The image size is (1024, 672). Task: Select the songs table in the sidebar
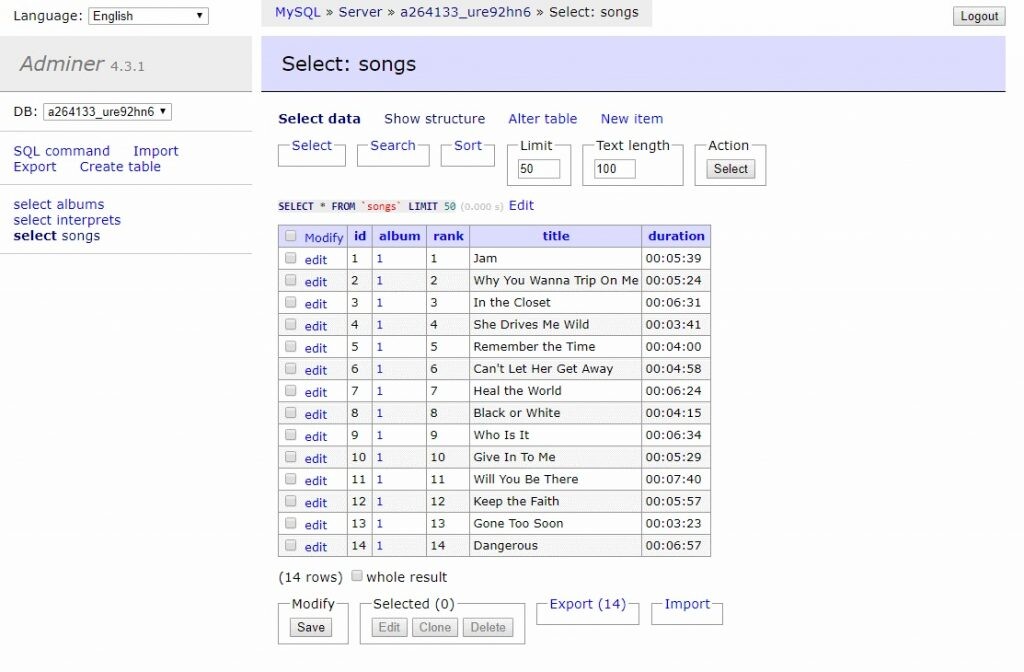[x=56, y=235]
